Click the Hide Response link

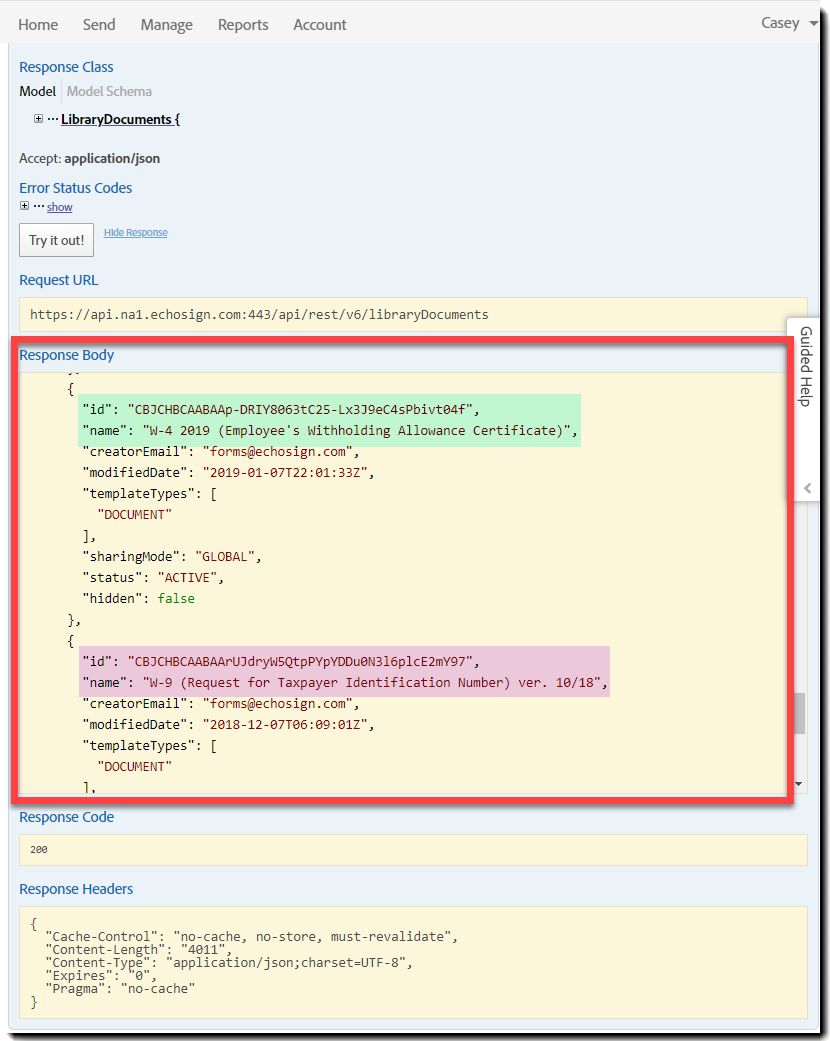[x=135, y=232]
